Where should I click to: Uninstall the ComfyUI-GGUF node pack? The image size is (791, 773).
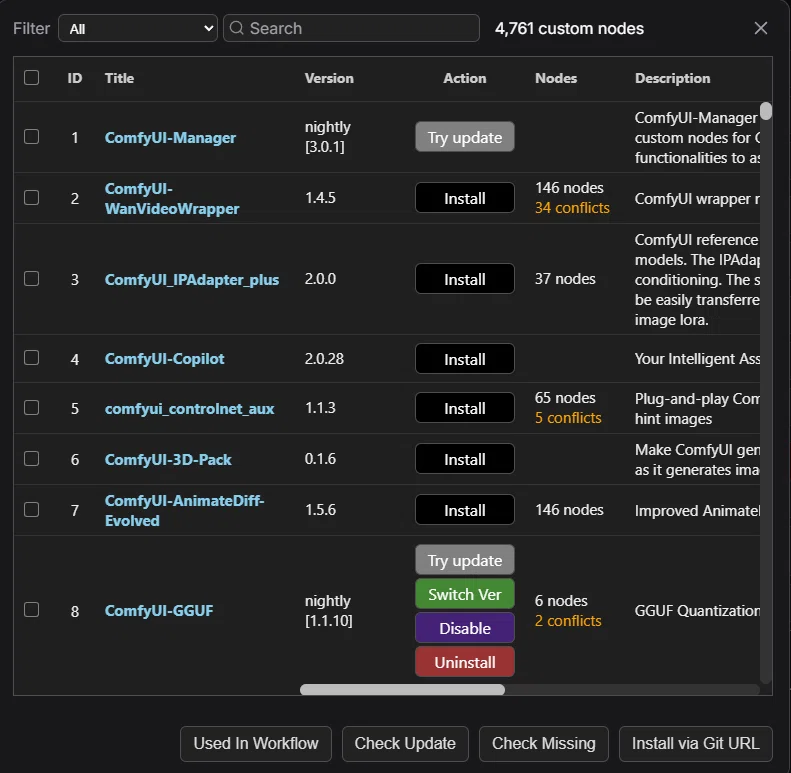click(x=465, y=661)
